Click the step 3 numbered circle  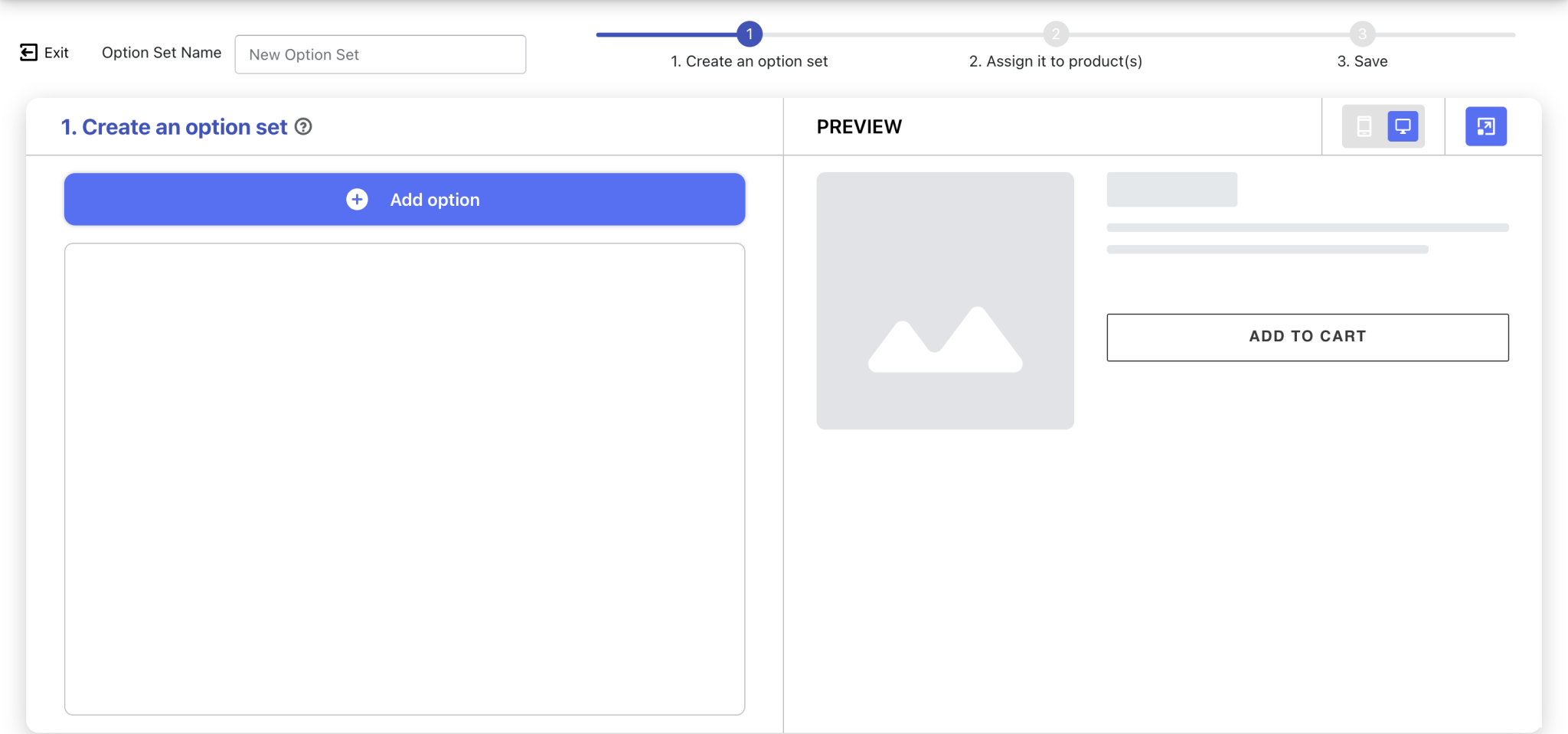pyautogui.click(x=1361, y=34)
